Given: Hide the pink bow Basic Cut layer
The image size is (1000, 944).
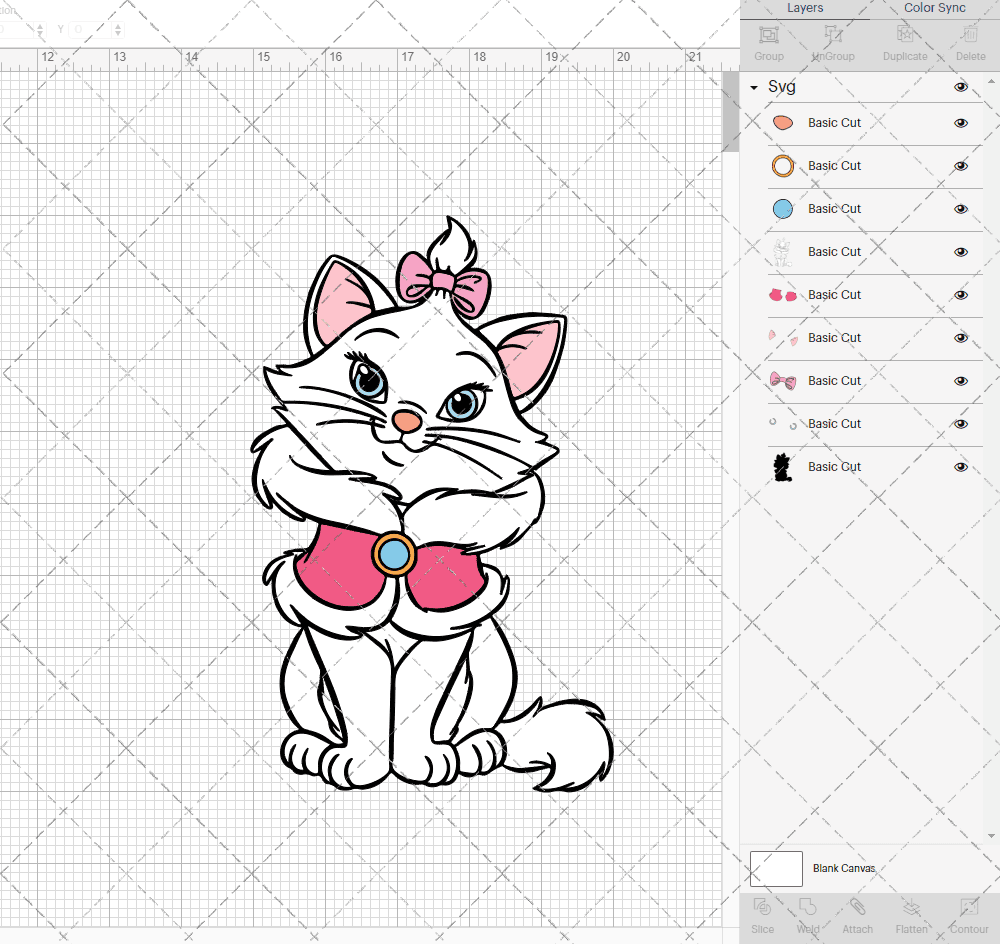Looking at the screenshot, I should click(x=961, y=381).
